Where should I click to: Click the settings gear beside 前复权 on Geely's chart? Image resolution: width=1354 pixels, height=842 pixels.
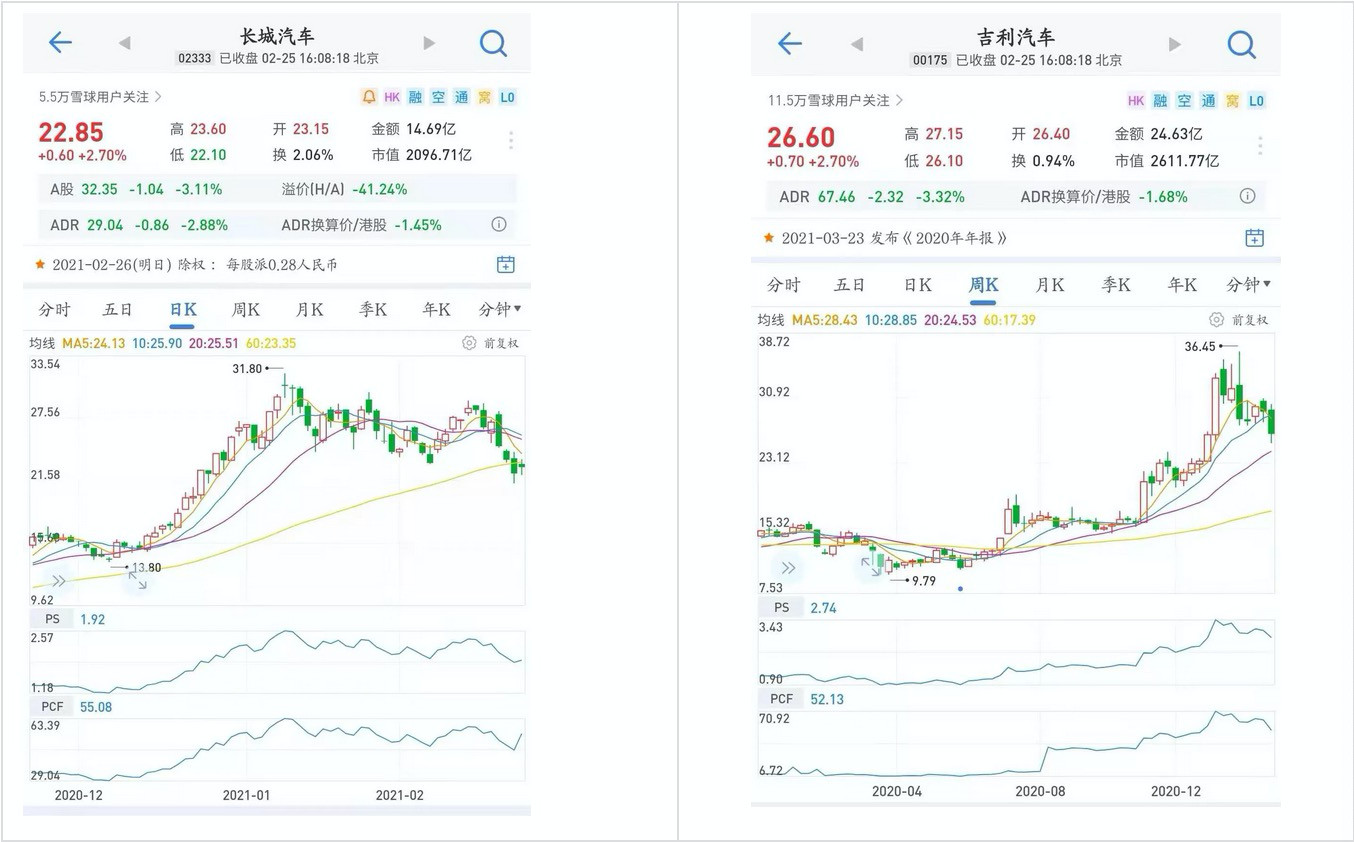click(1216, 318)
